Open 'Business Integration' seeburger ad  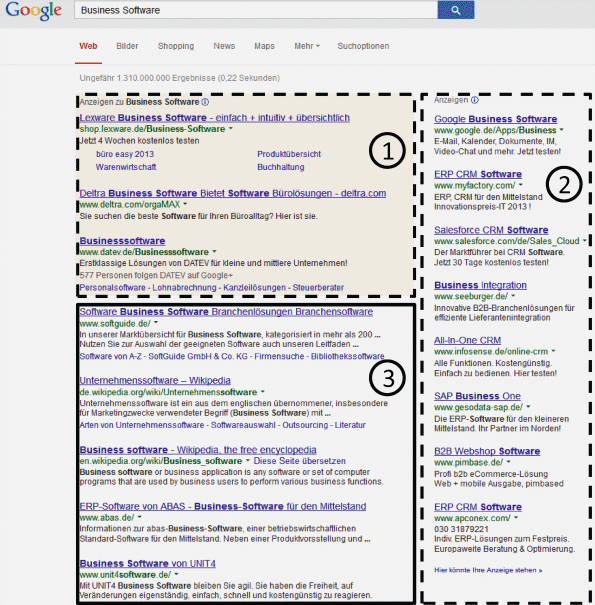480,285
